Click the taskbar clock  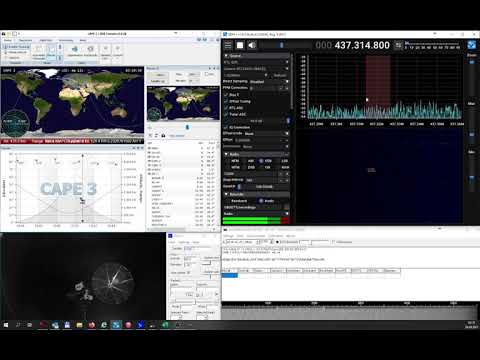point(472,325)
